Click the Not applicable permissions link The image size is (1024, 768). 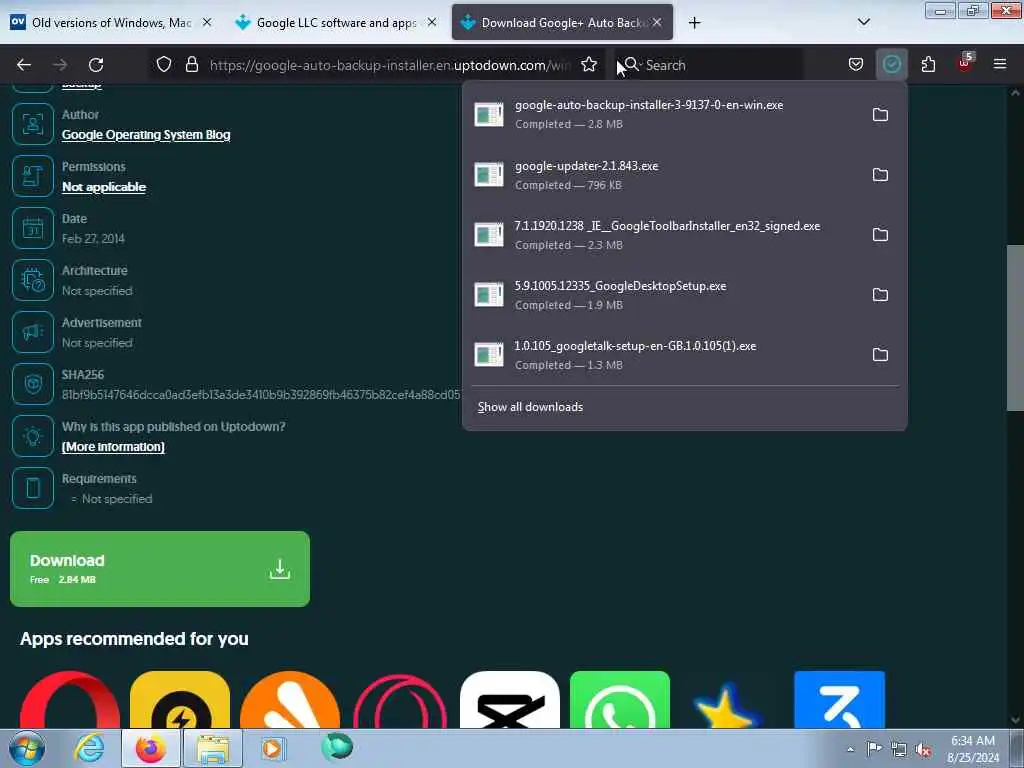(104, 187)
